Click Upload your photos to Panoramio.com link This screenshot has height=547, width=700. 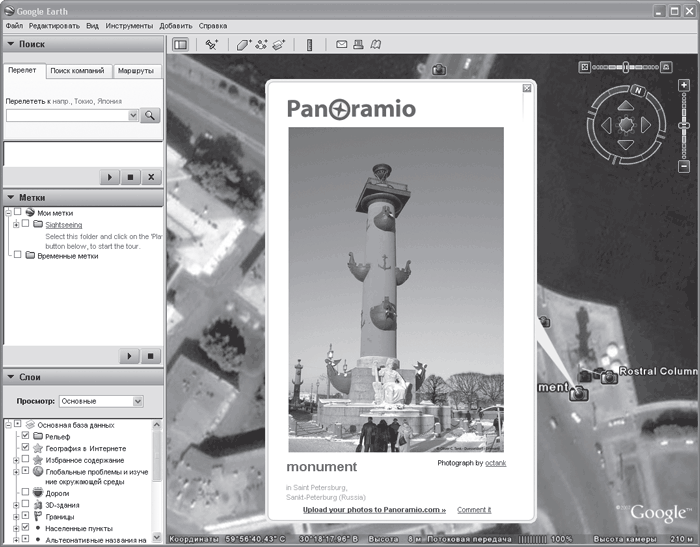click(x=374, y=510)
